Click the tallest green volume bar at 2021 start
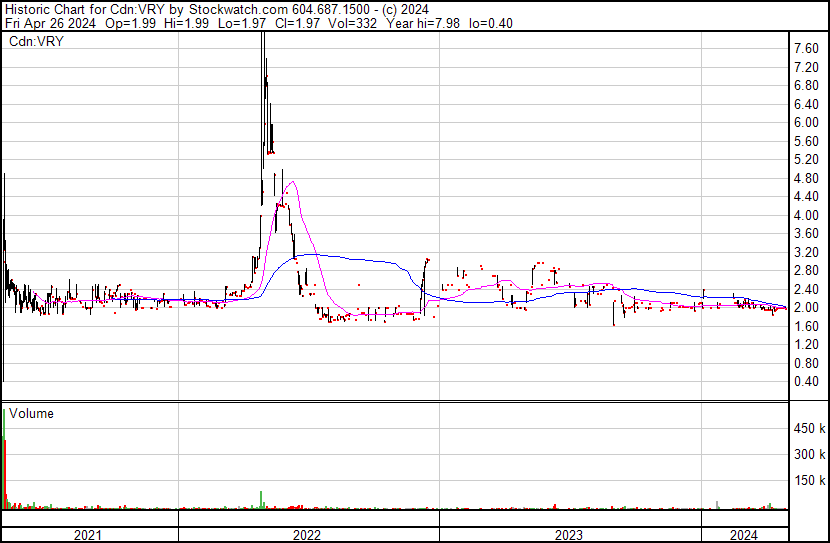The image size is (830, 543). [4, 459]
